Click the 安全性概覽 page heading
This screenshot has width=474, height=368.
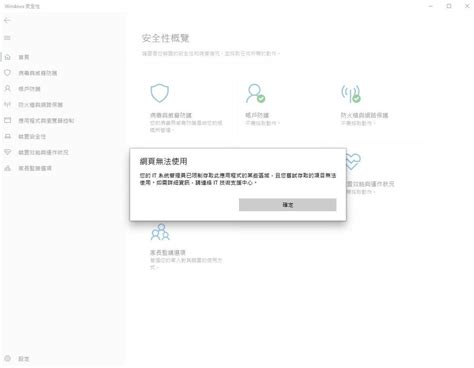[166, 38]
